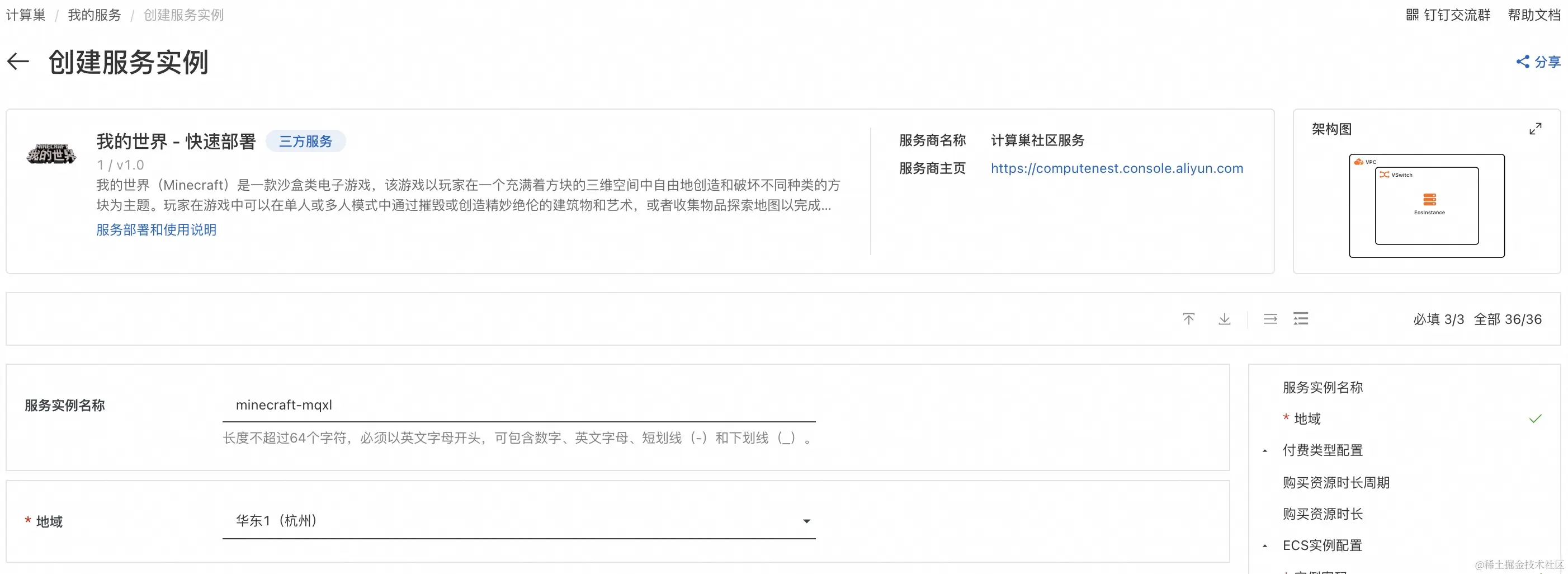1568x574 pixels.
Task: Go to 我的服务 breadcrumb
Action: pyautogui.click(x=95, y=15)
